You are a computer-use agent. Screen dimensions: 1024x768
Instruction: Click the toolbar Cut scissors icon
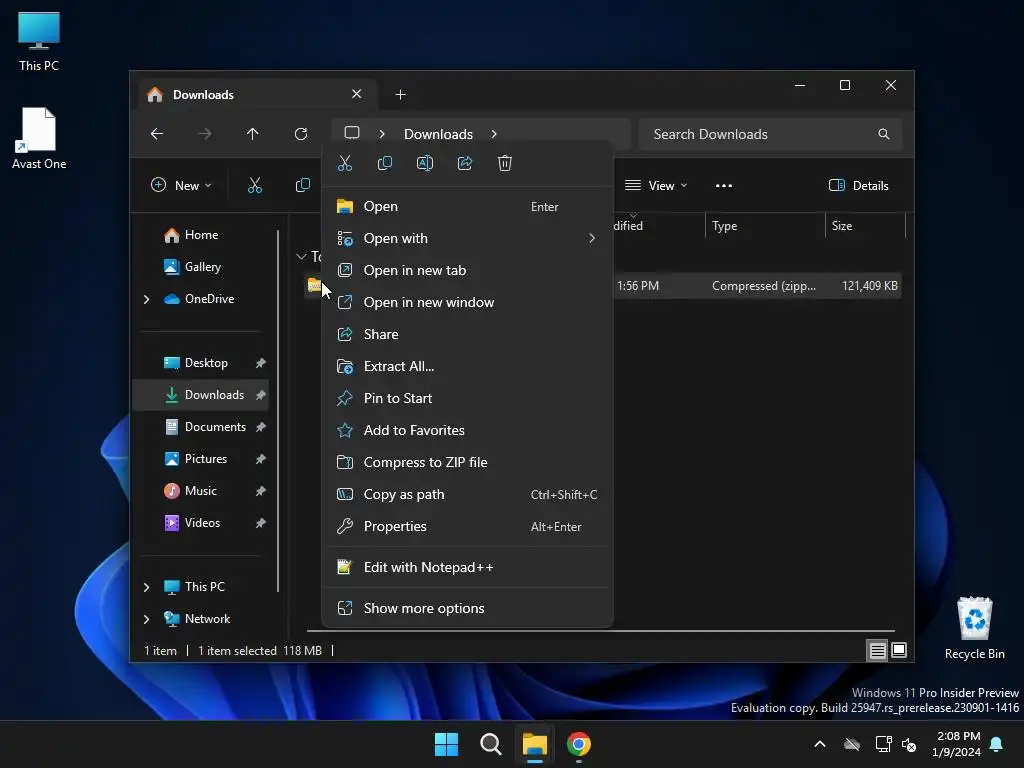(255, 185)
